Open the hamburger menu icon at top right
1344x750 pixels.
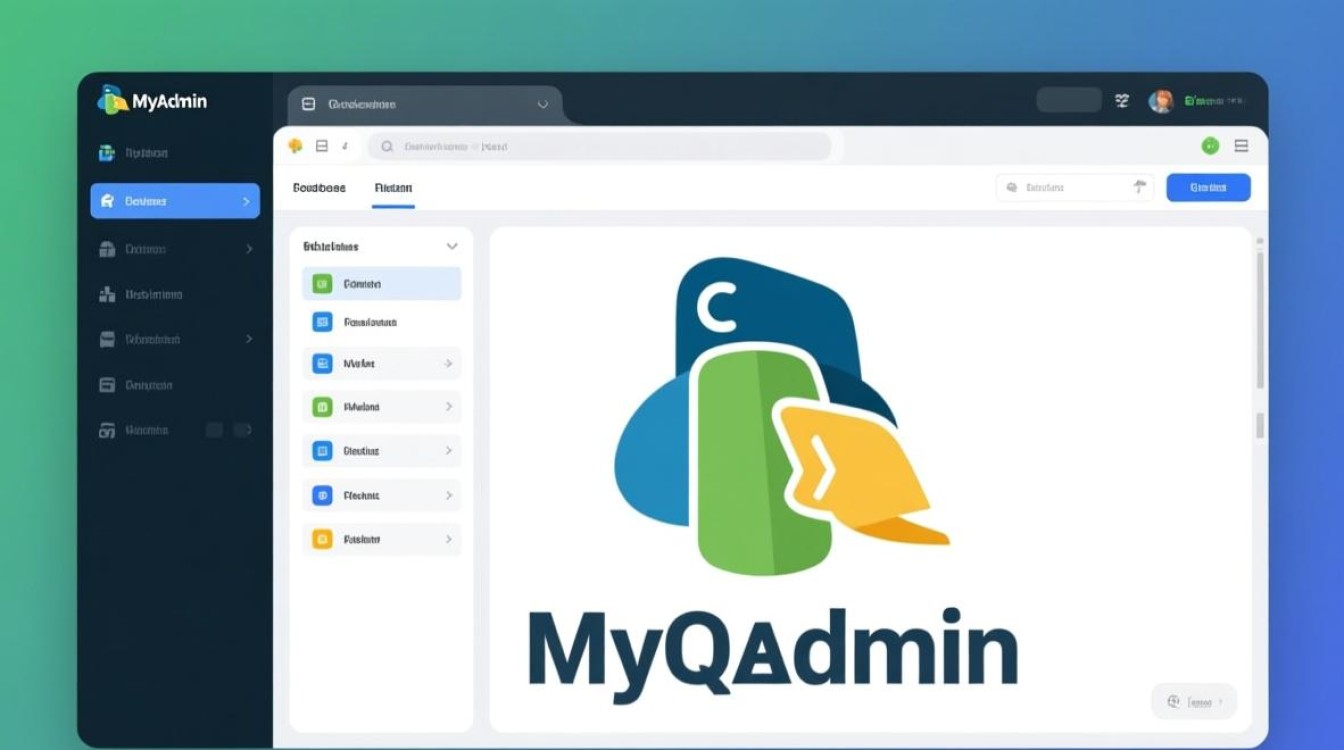pyautogui.click(x=1241, y=146)
